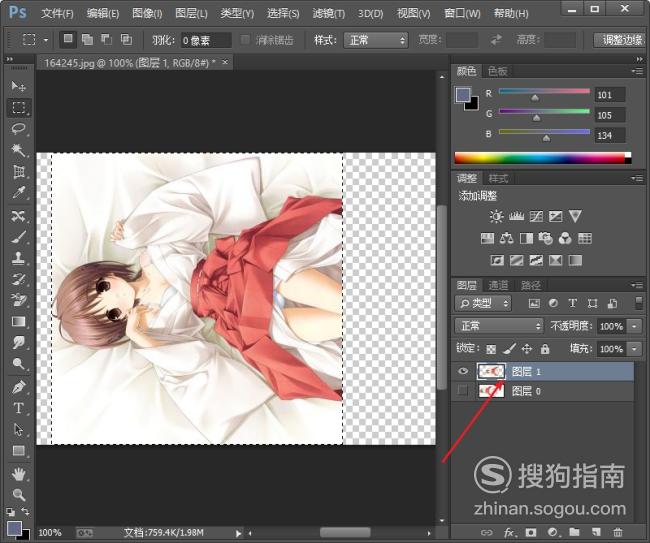Switch to 通道 channels tab

click(498, 285)
